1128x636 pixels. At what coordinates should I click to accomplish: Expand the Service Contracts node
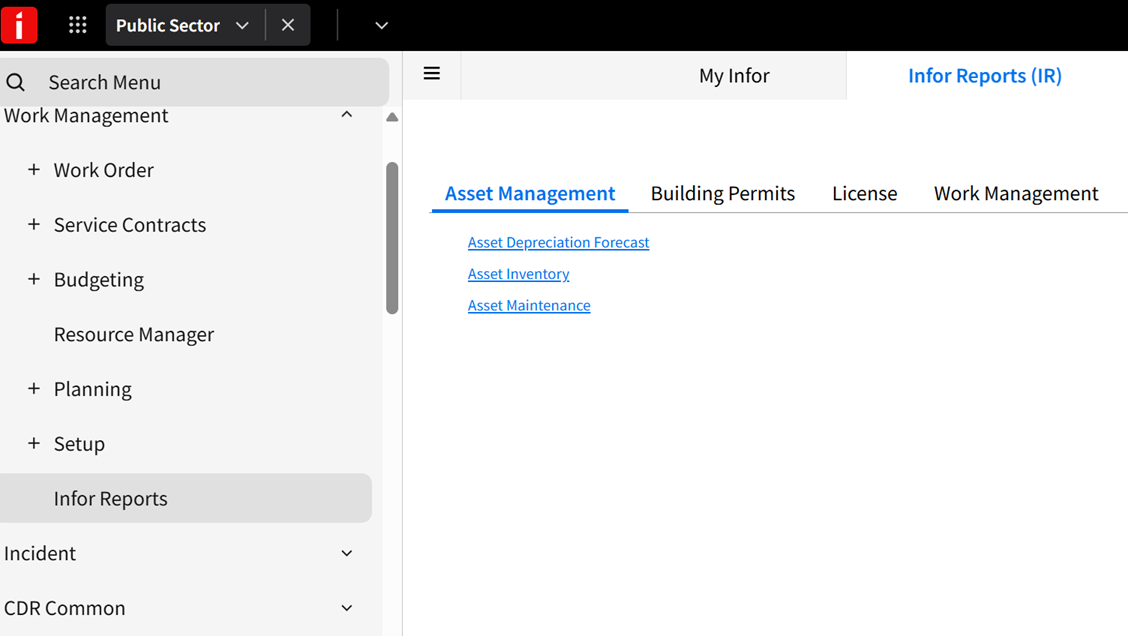[x=33, y=224]
